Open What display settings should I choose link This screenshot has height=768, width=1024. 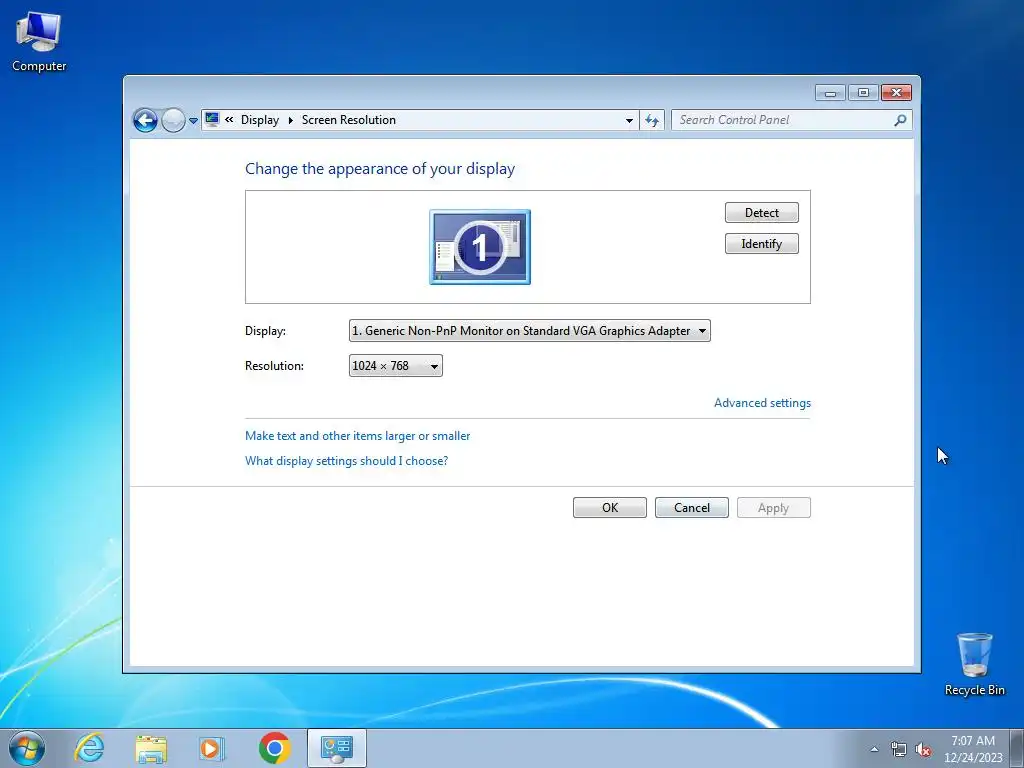(x=346, y=461)
